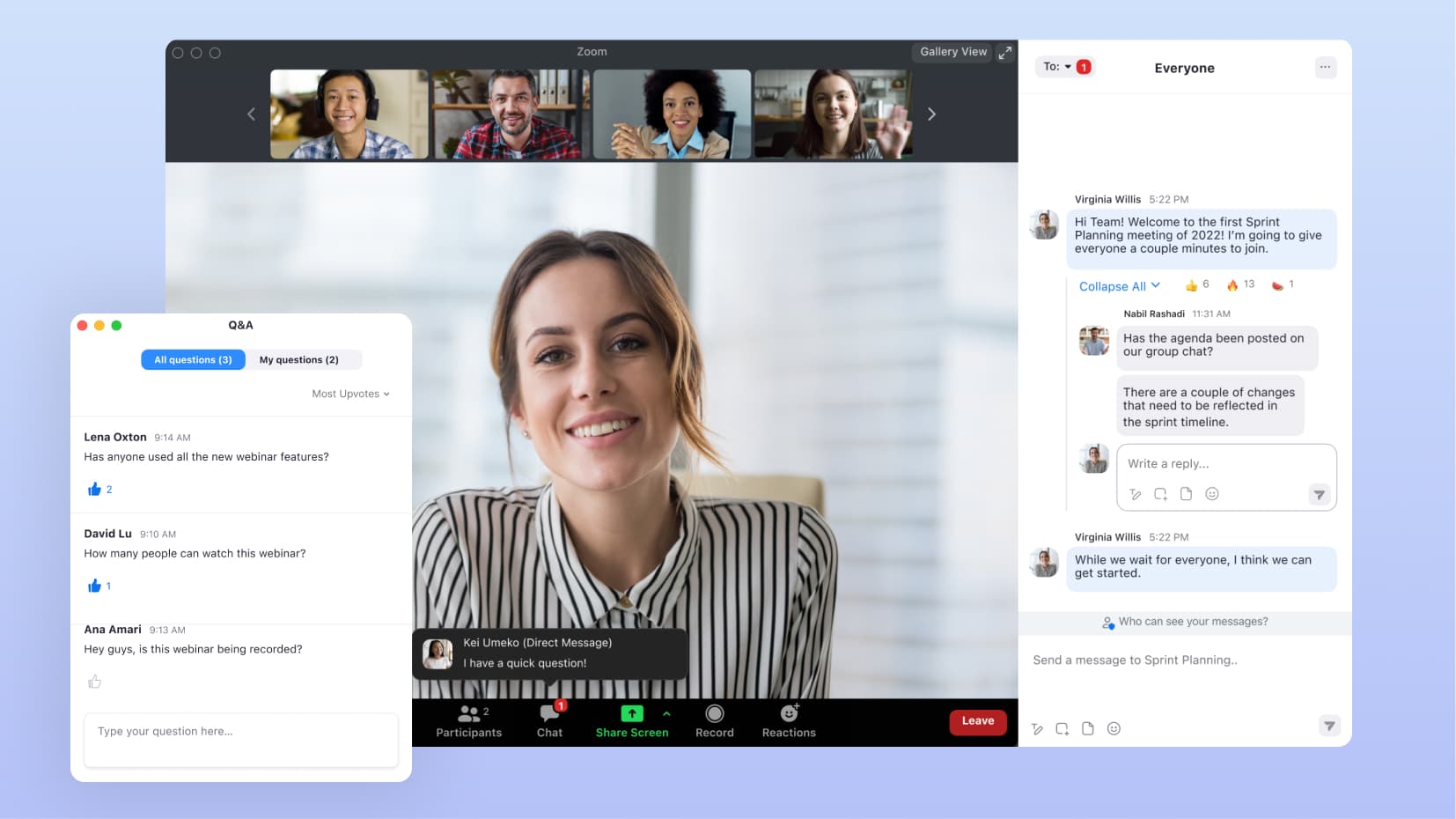Expand share screen options caret
Viewport: 1456px width, 819px height.
pos(666,713)
